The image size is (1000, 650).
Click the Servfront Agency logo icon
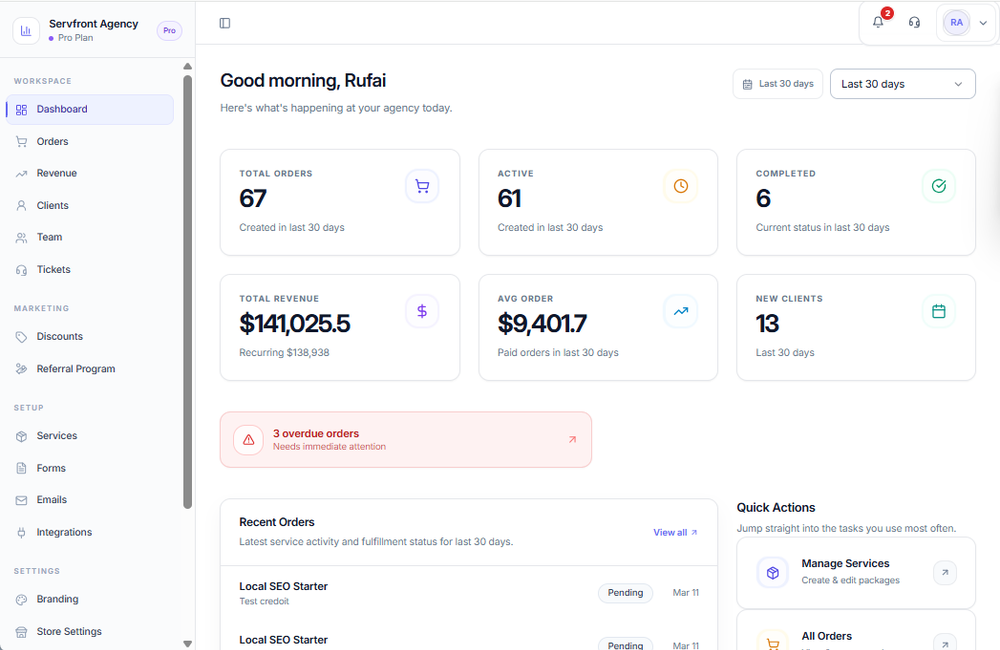click(x=26, y=30)
